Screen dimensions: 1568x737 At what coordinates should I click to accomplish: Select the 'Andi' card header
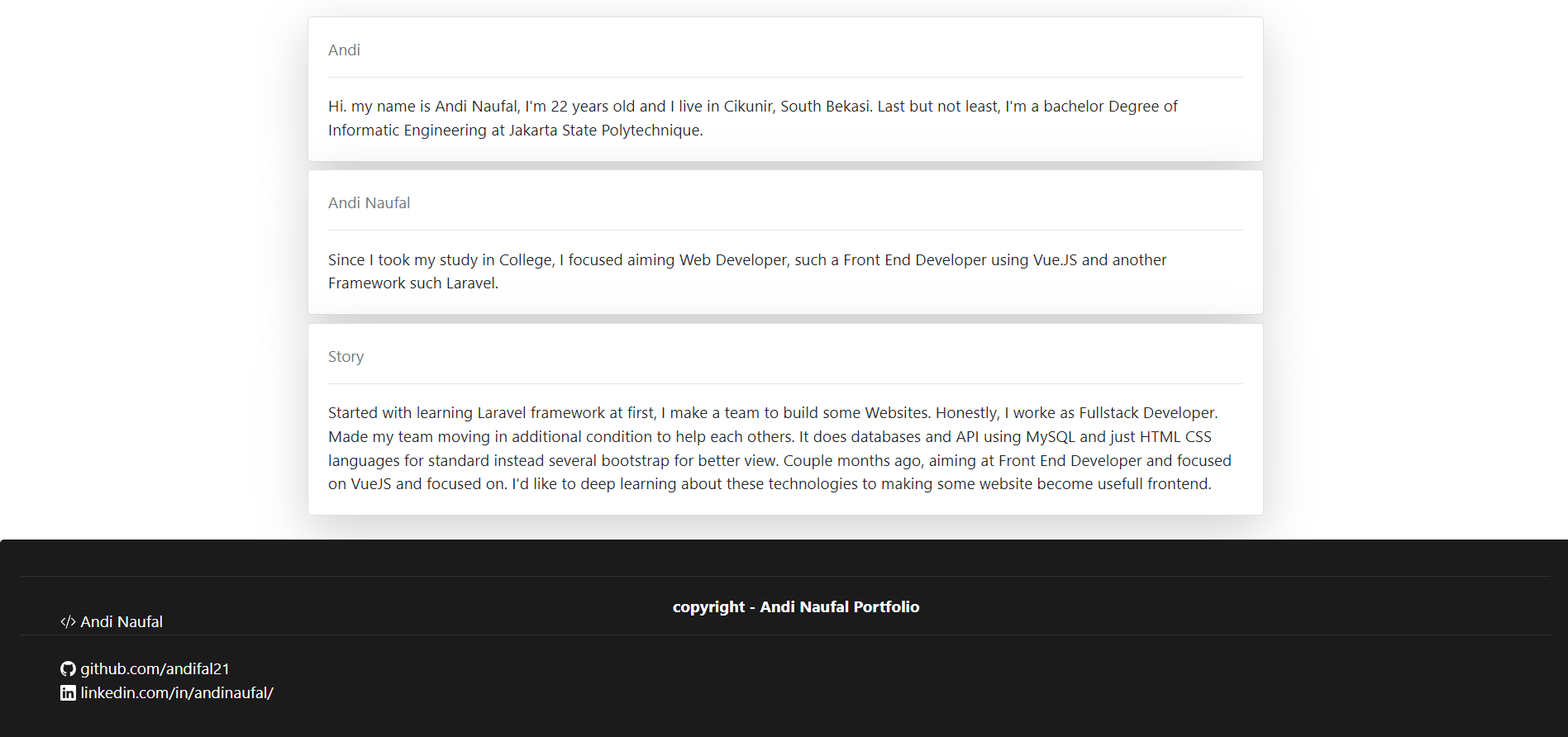click(785, 50)
